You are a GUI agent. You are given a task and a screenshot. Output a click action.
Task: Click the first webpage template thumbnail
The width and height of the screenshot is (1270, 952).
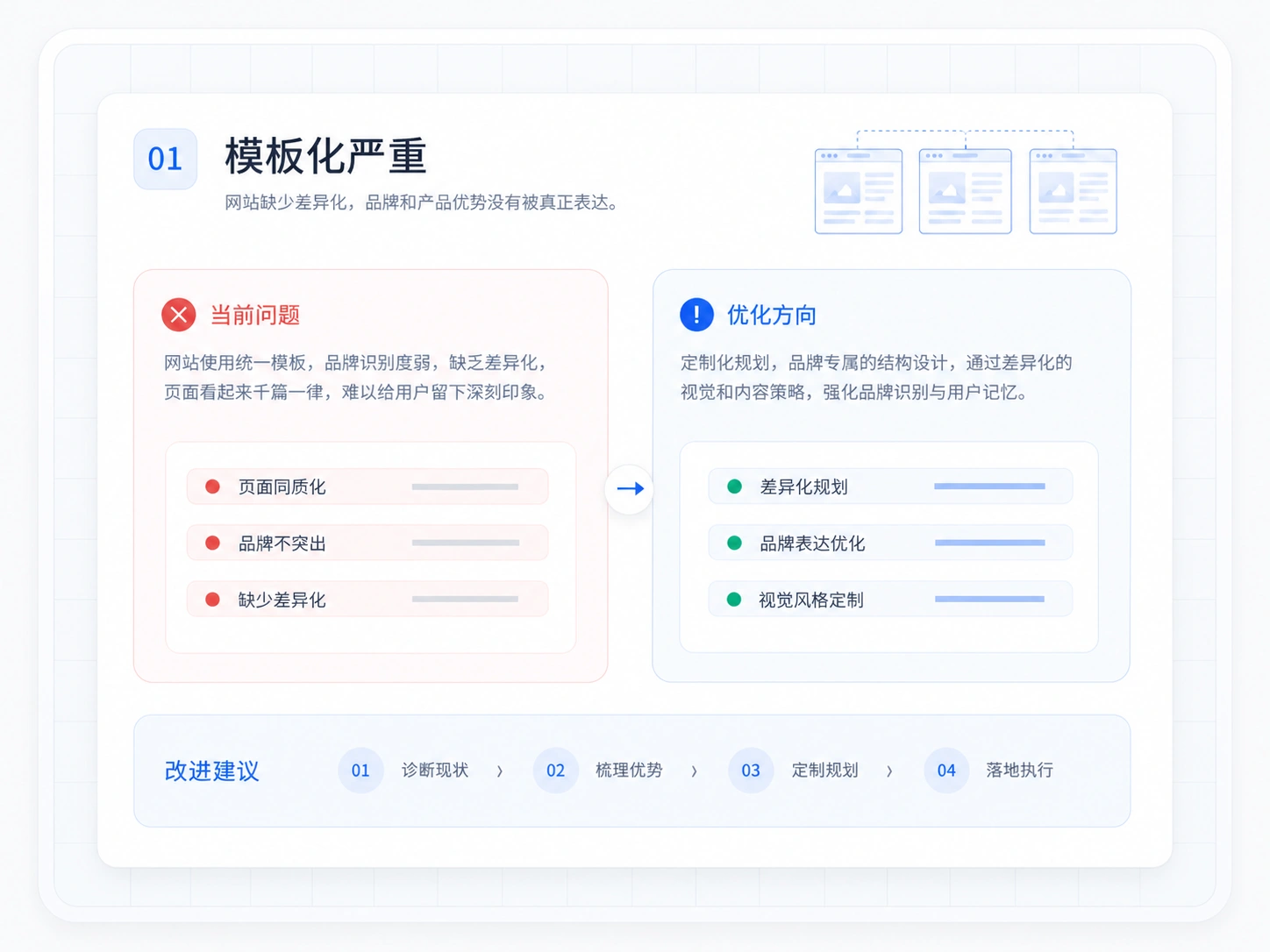pyautogui.click(x=859, y=191)
